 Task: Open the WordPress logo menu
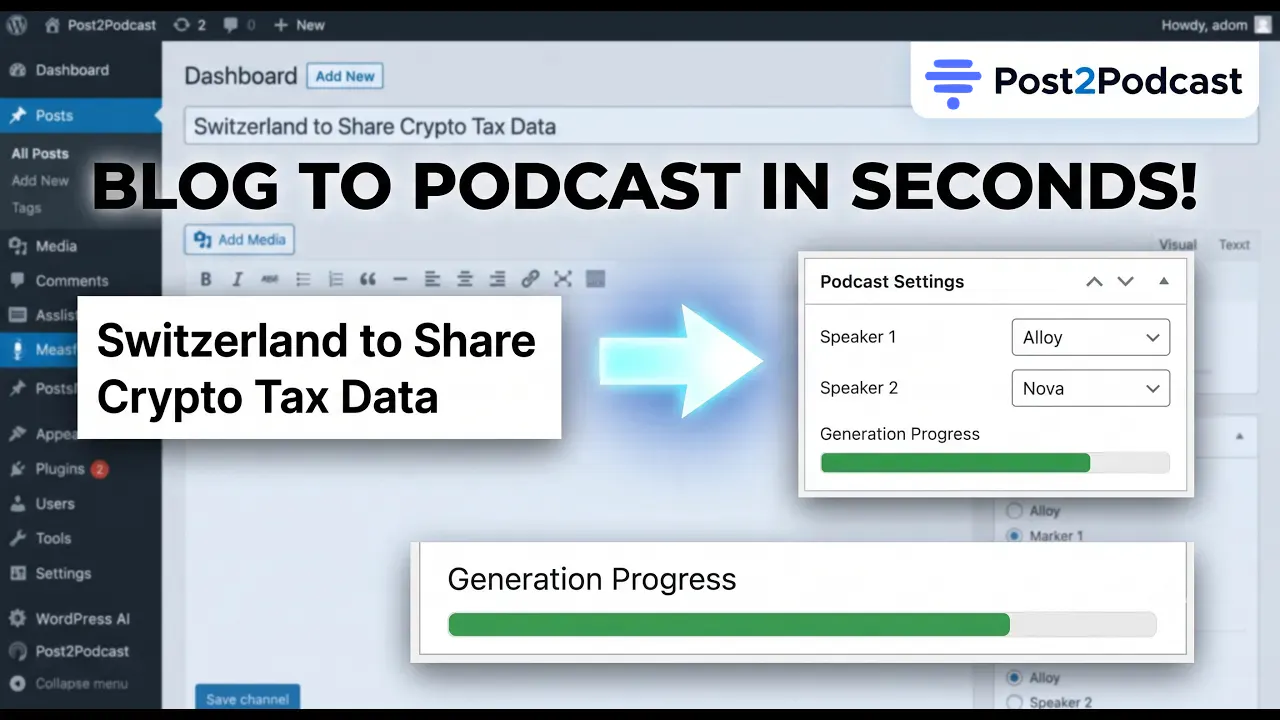click(18, 25)
